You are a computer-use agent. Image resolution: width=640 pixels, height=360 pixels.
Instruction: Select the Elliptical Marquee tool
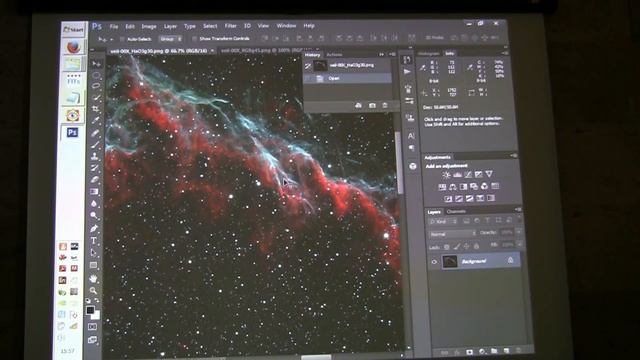click(x=96, y=76)
